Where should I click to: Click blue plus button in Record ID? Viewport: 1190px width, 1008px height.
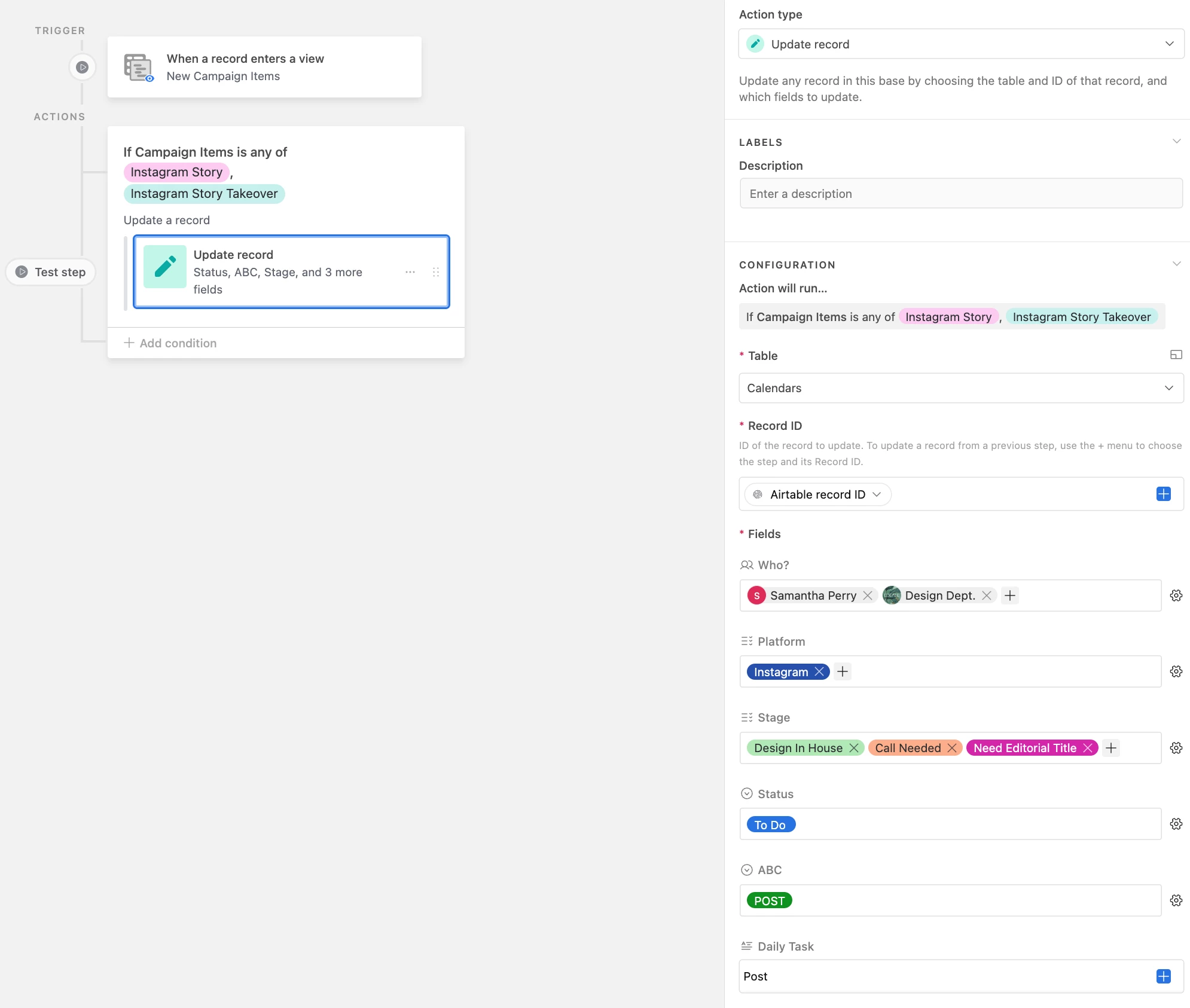[x=1163, y=494]
